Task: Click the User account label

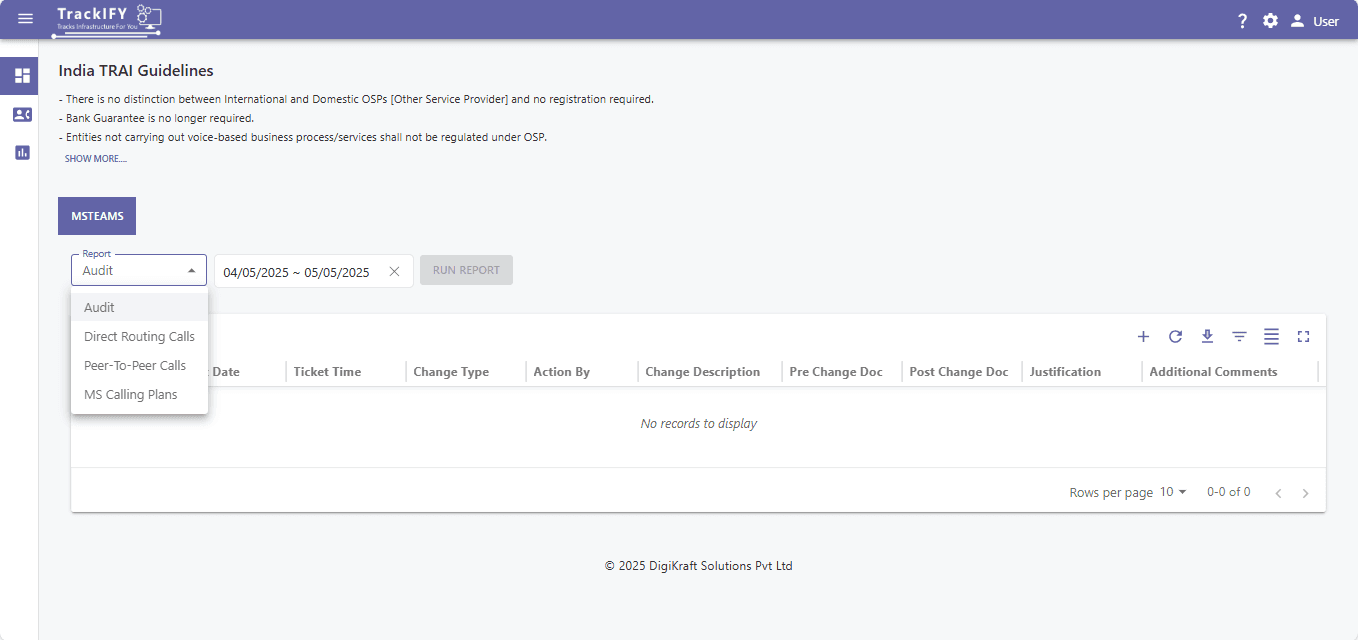Action: coord(1326,21)
